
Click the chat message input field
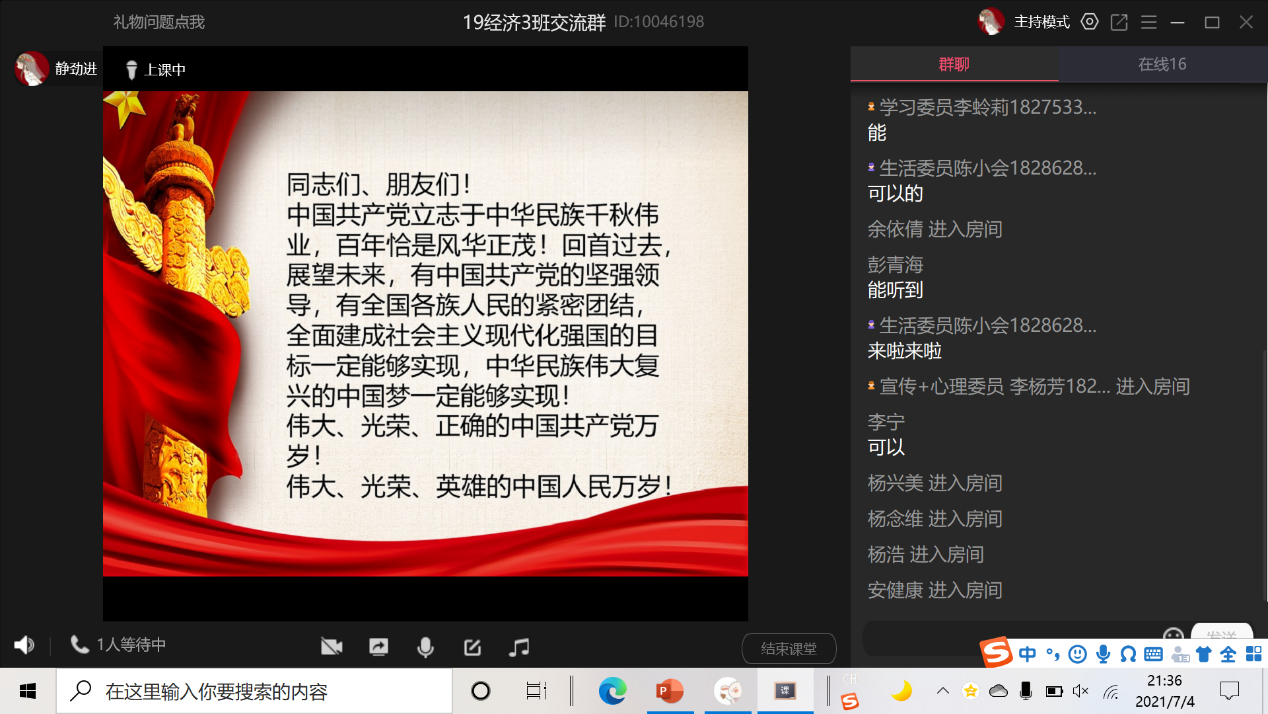1010,637
